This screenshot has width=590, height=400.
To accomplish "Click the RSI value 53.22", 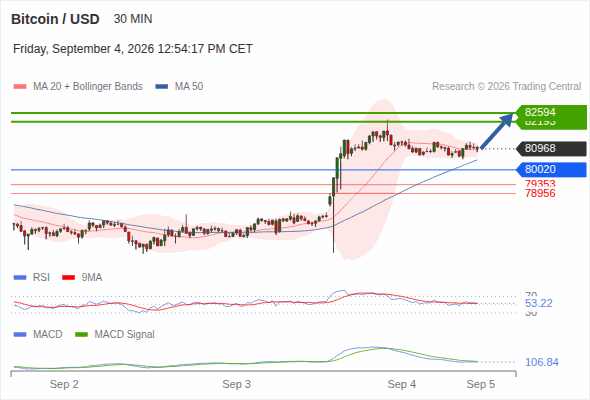I will pyautogui.click(x=538, y=303).
